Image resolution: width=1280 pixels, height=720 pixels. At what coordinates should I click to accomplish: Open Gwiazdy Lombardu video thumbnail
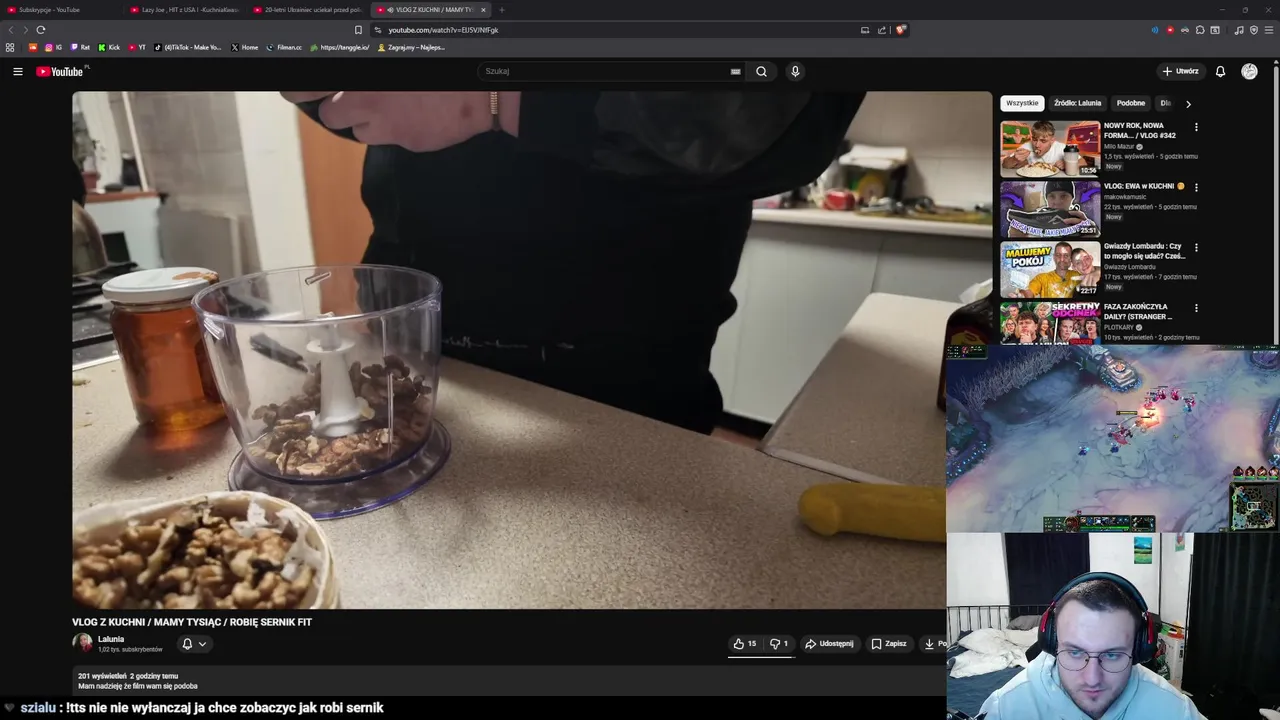click(x=1050, y=269)
